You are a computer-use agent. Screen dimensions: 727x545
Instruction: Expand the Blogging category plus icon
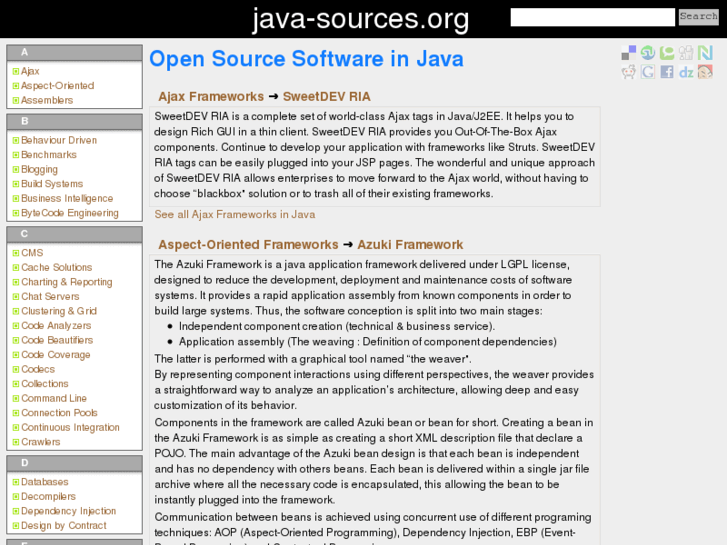[16, 169]
